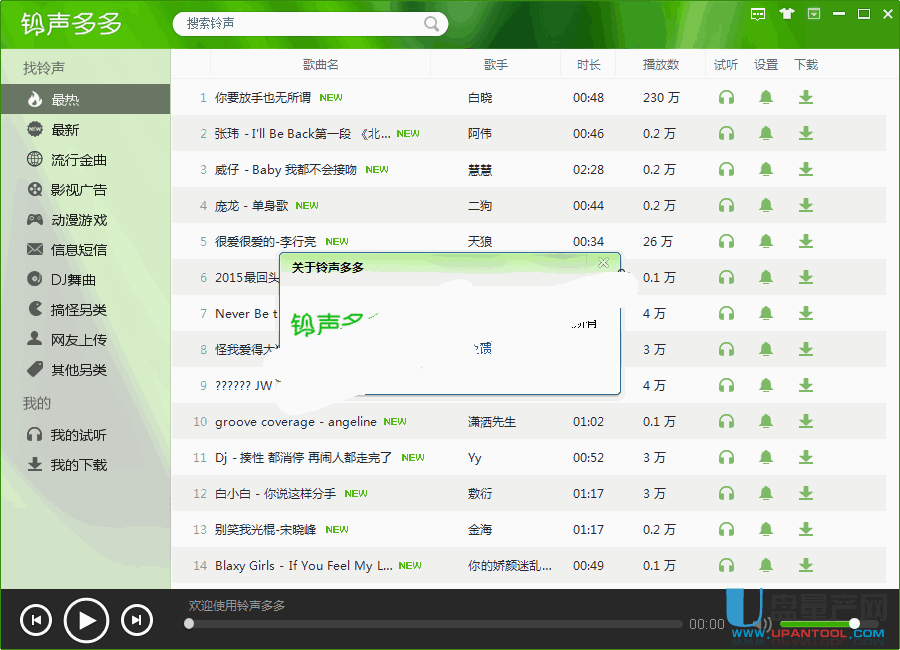The width and height of the screenshot is (900, 650).
Task: Click the bell icon for song 10
Action: 766,422
